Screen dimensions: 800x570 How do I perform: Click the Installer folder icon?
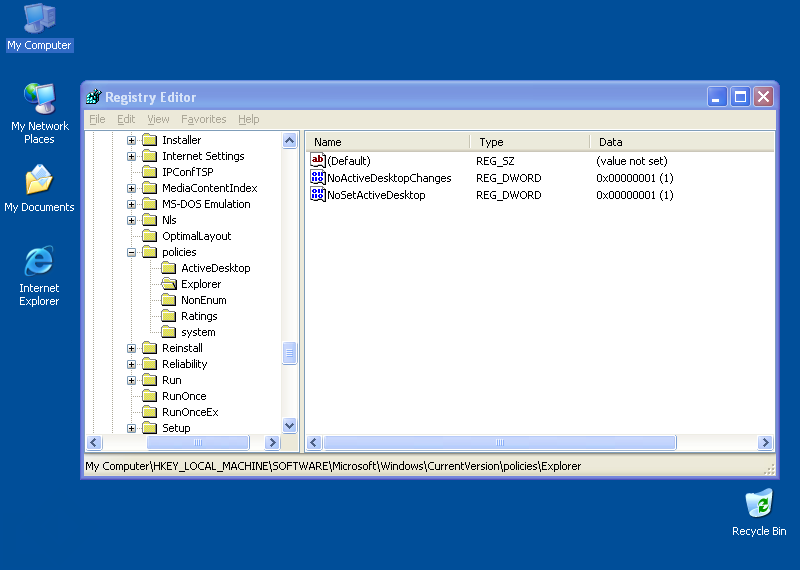pos(149,140)
